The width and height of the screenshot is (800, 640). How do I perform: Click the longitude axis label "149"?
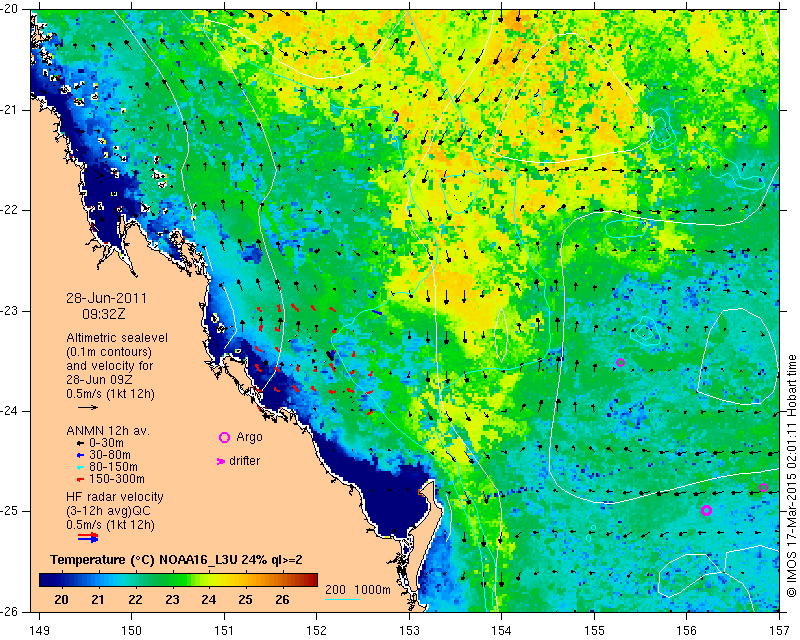[39, 630]
